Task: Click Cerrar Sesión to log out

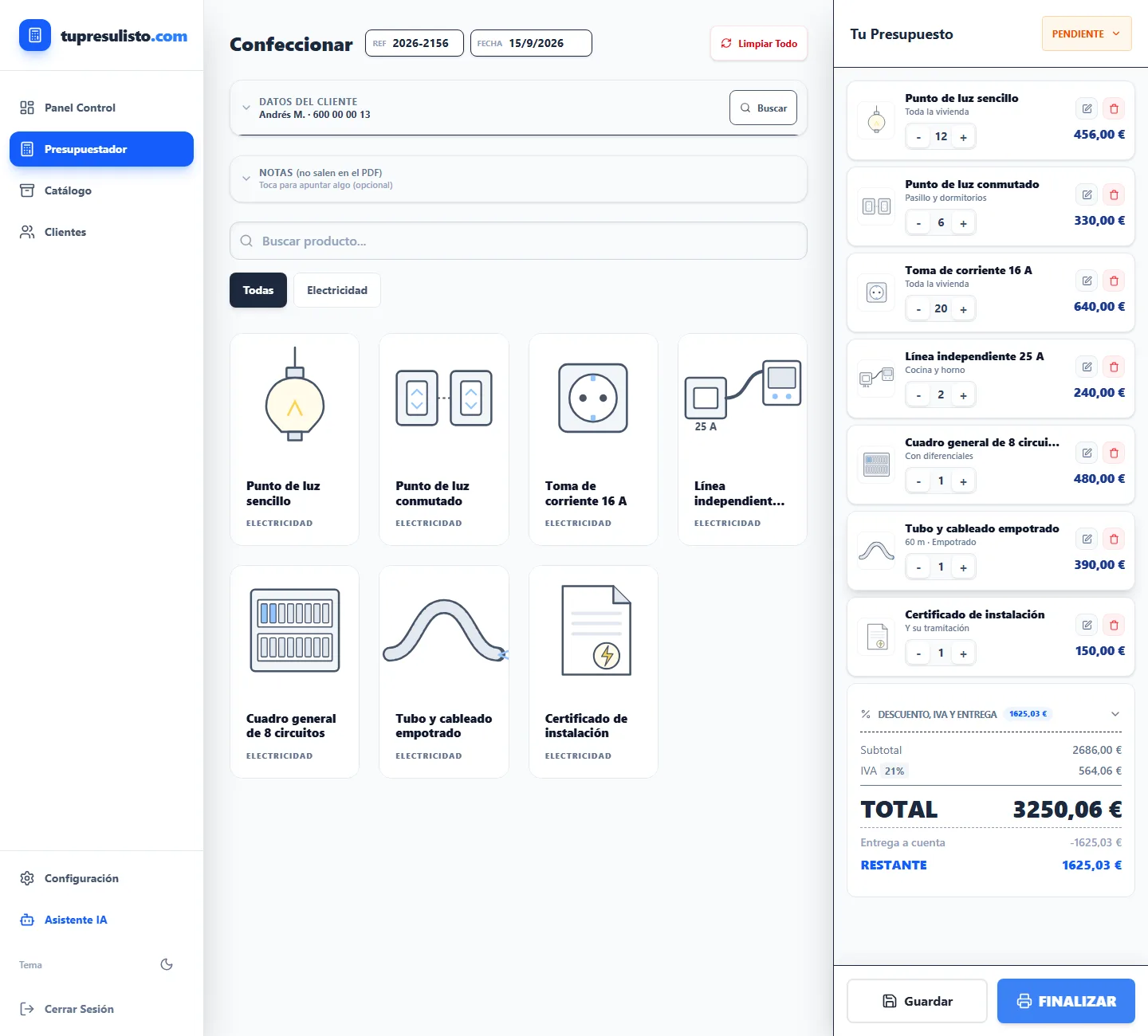Action: click(101, 1009)
